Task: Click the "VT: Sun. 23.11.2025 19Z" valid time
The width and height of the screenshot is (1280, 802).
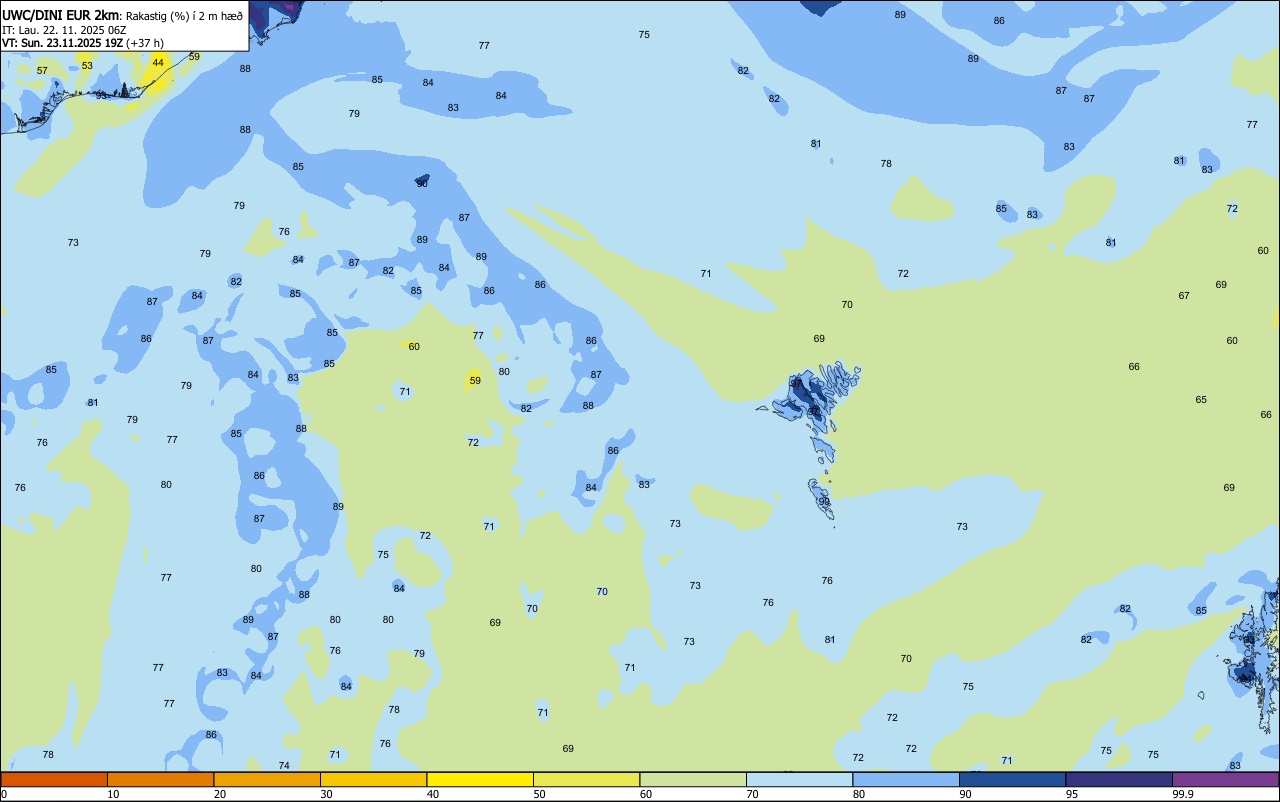Action: (x=62, y=43)
